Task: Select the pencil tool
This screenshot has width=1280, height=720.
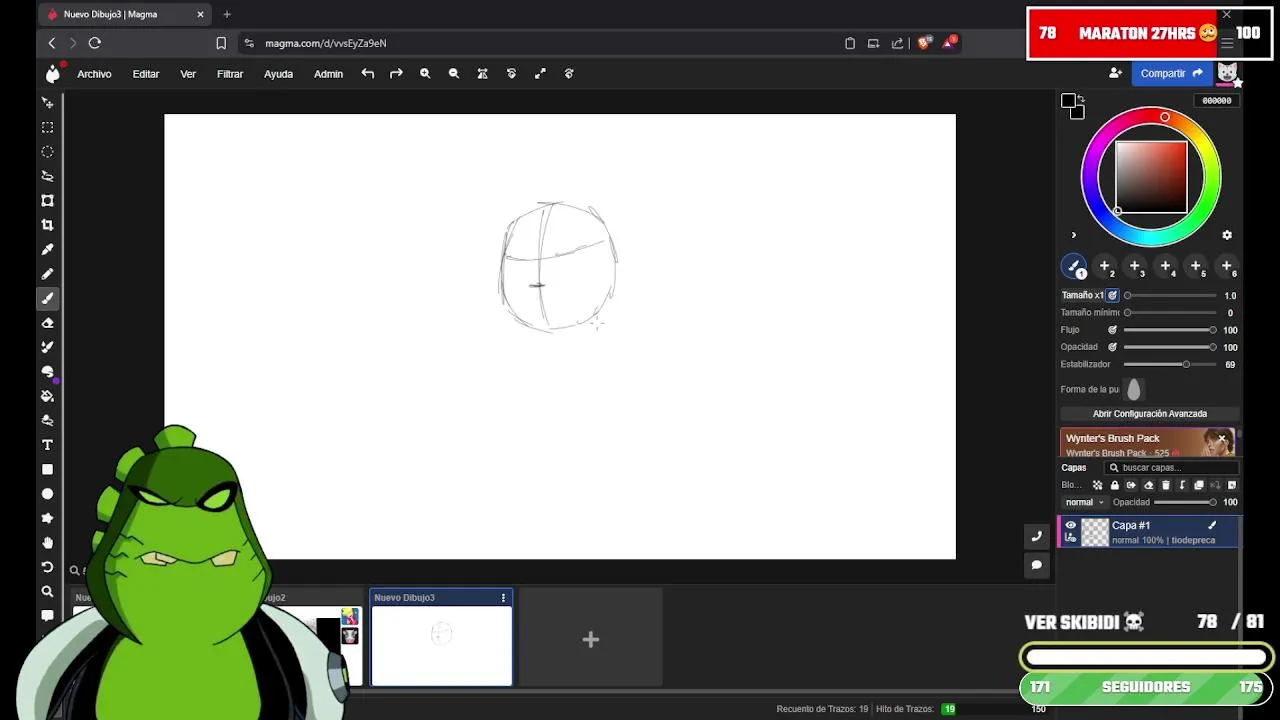Action: pos(47,274)
